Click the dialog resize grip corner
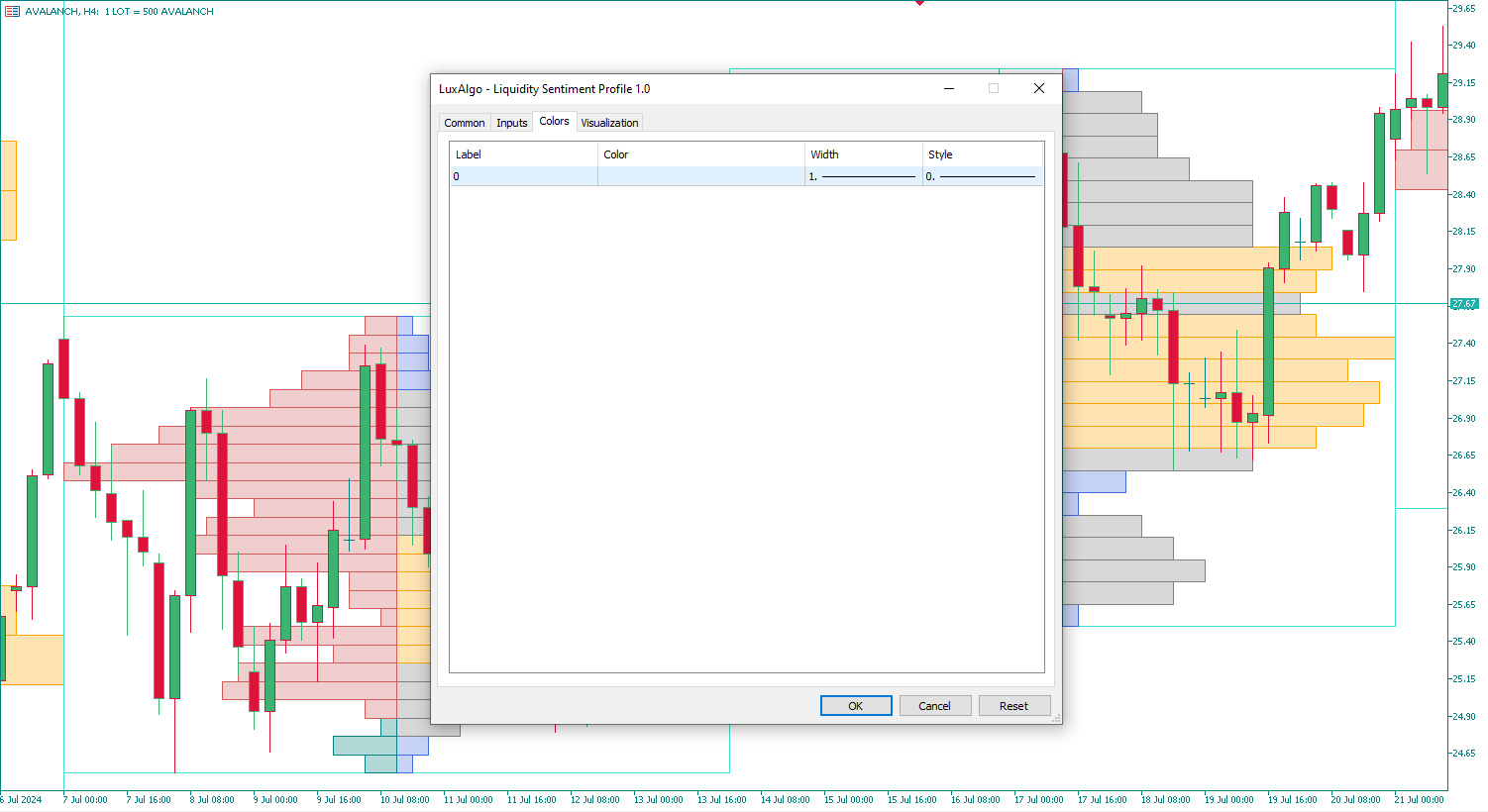Image resolution: width=1488 pixels, height=812 pixels. click(1056, 718)
